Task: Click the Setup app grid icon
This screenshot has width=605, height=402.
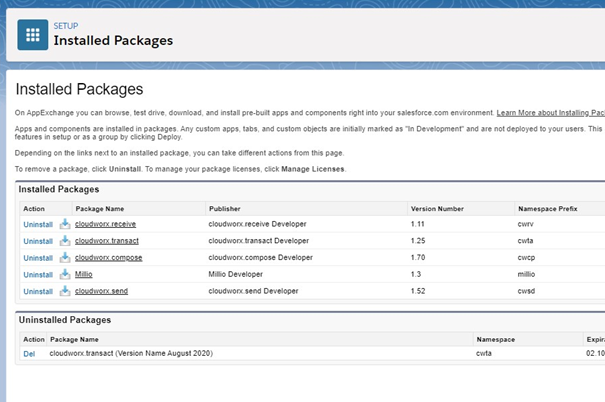Action: 33,35
